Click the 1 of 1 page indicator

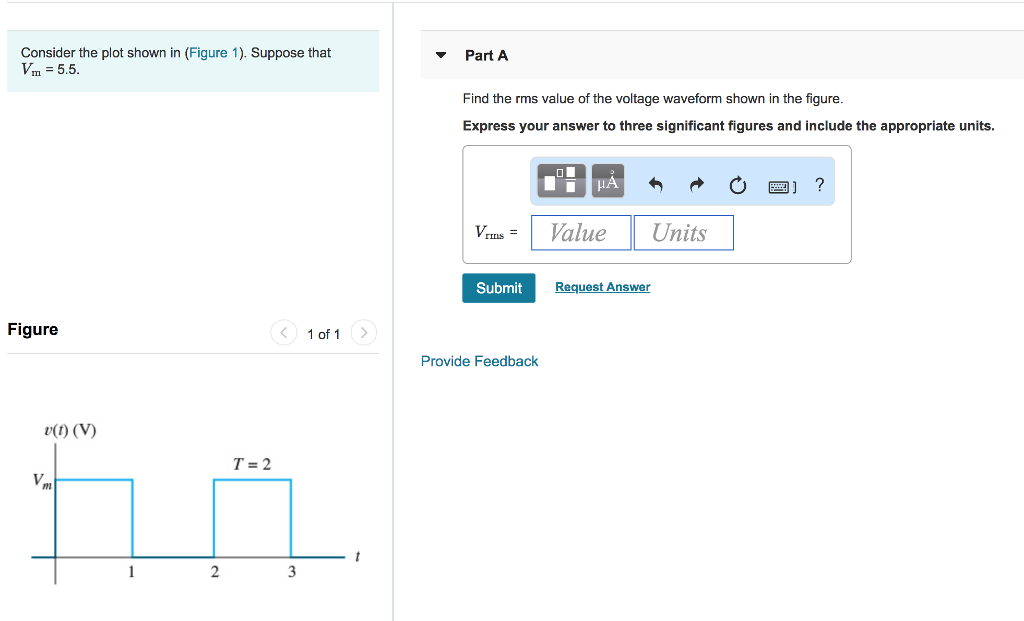coord(323,333)
